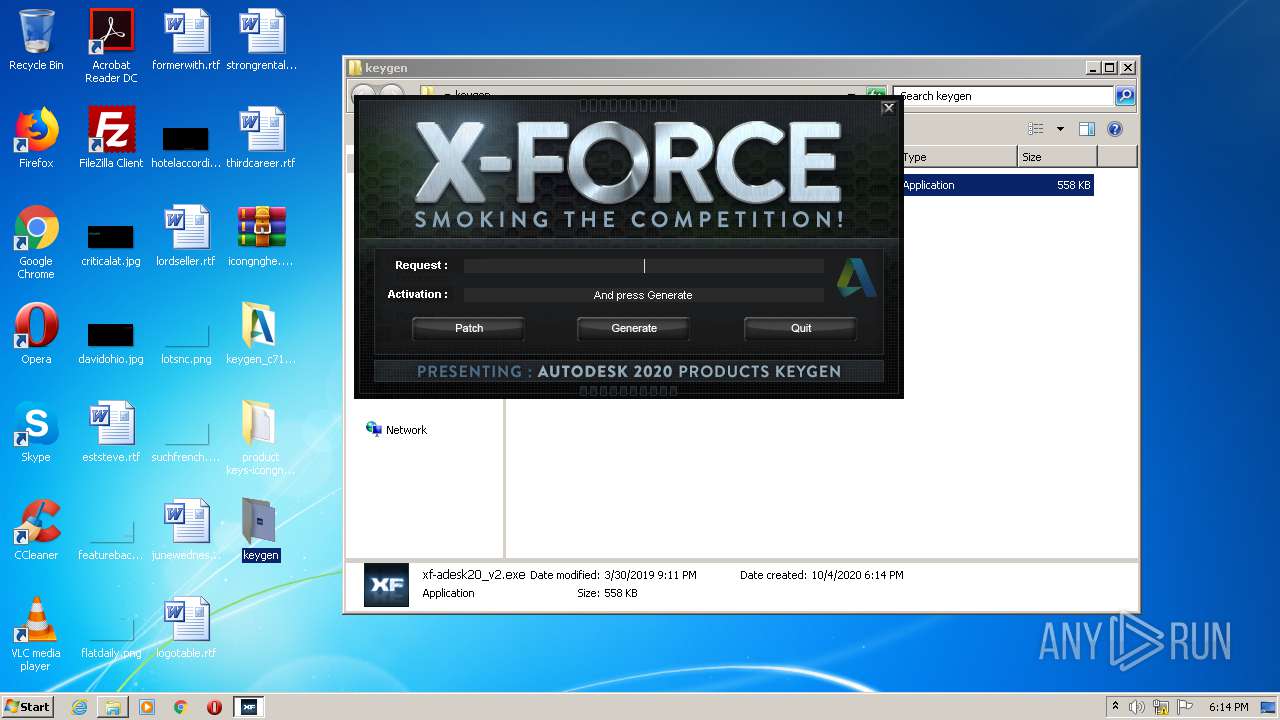Select junewednes rtf file on desktop
Screen dimensions: 1280x720
(186, 530)
